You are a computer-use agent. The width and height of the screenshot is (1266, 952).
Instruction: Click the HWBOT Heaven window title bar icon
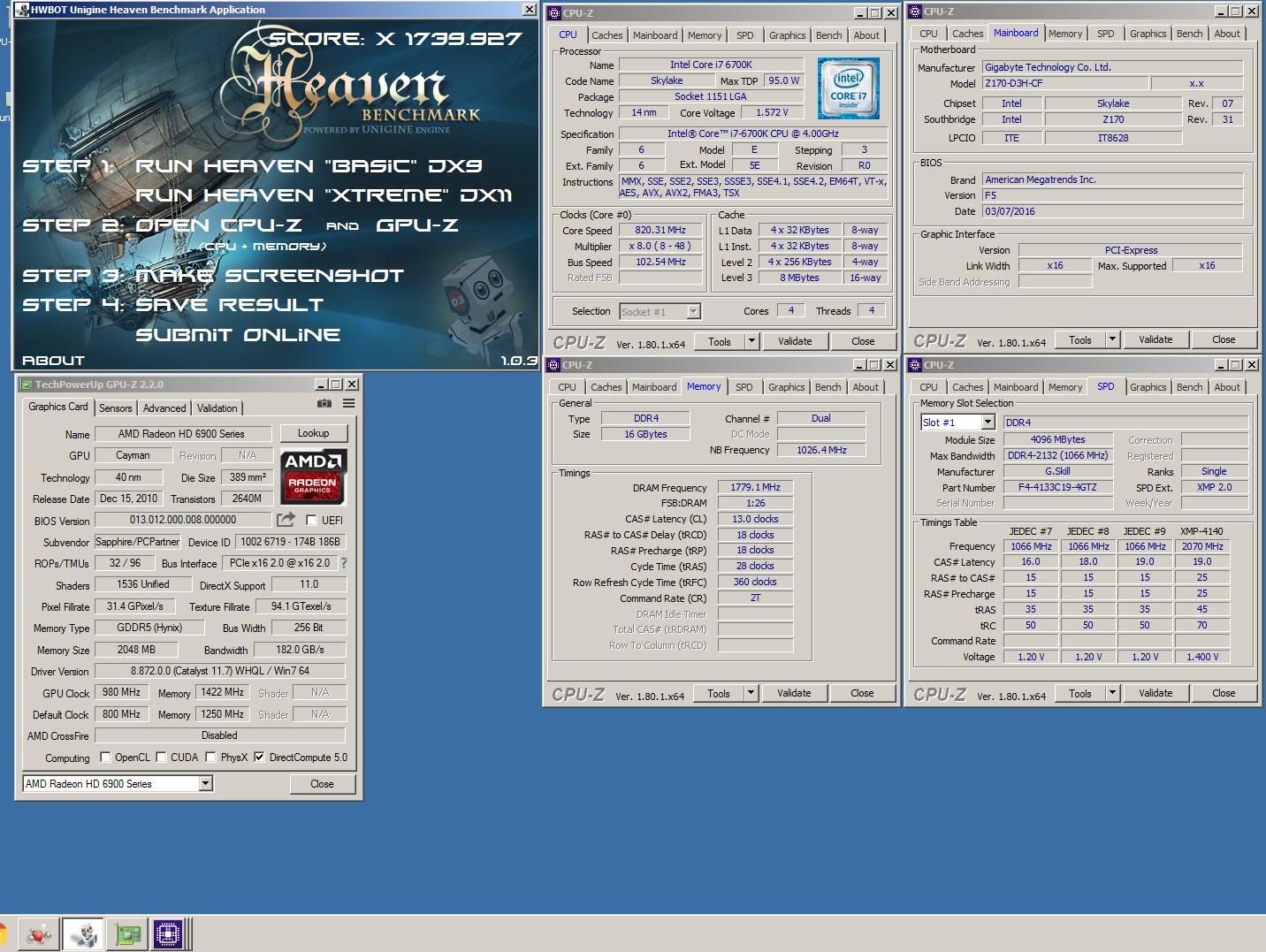pyautogui.click(x=22, y=10)
